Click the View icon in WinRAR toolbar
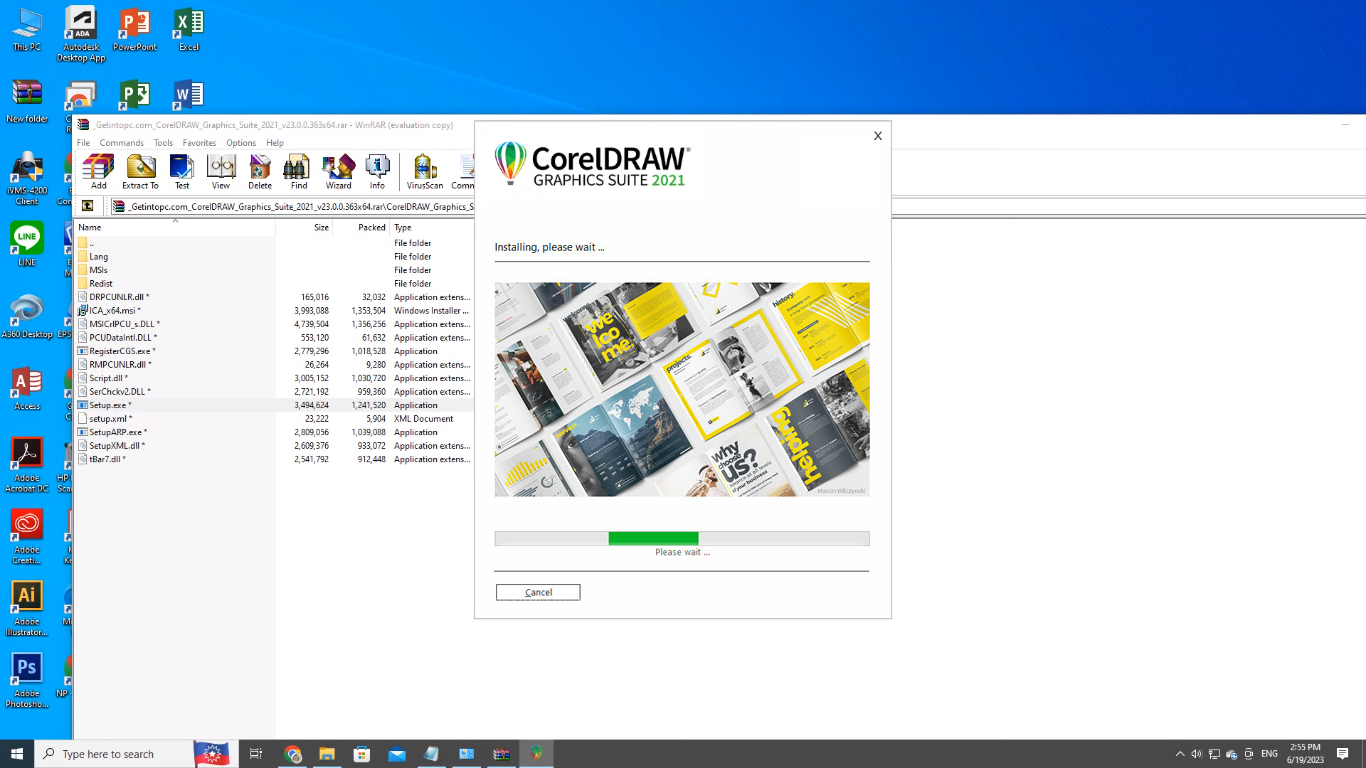Viewport: 1366px width, 768px height. tap(221, 171)
